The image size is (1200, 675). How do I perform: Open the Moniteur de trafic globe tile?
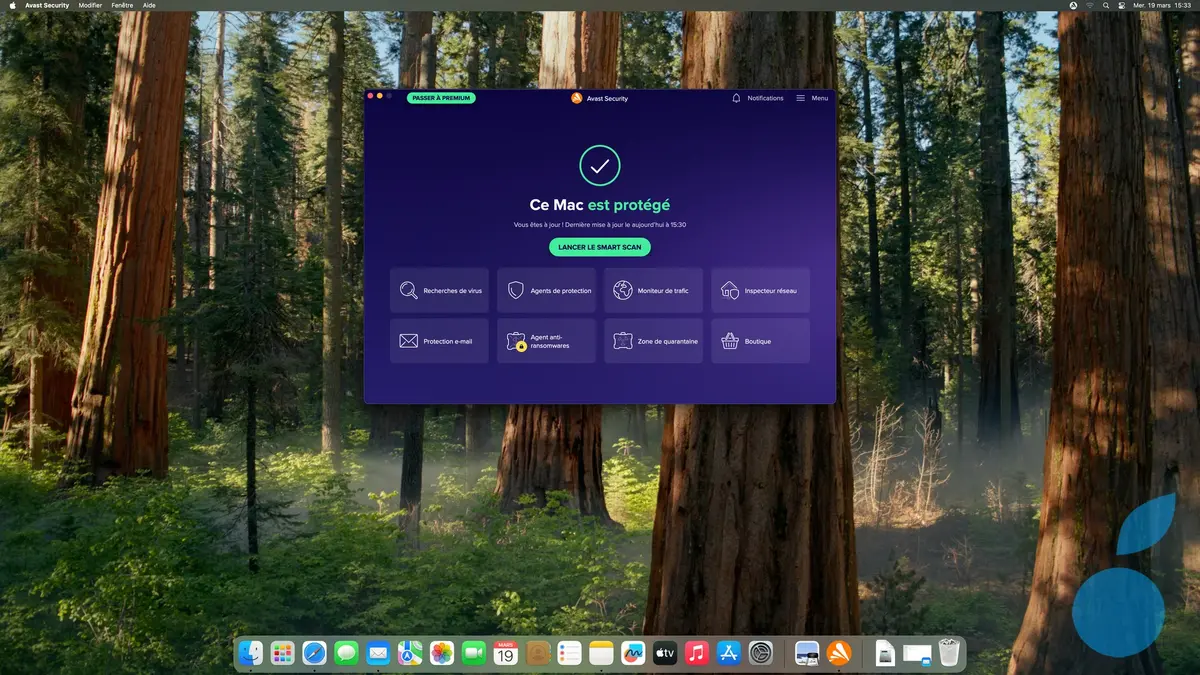click(x=653, y=290)
